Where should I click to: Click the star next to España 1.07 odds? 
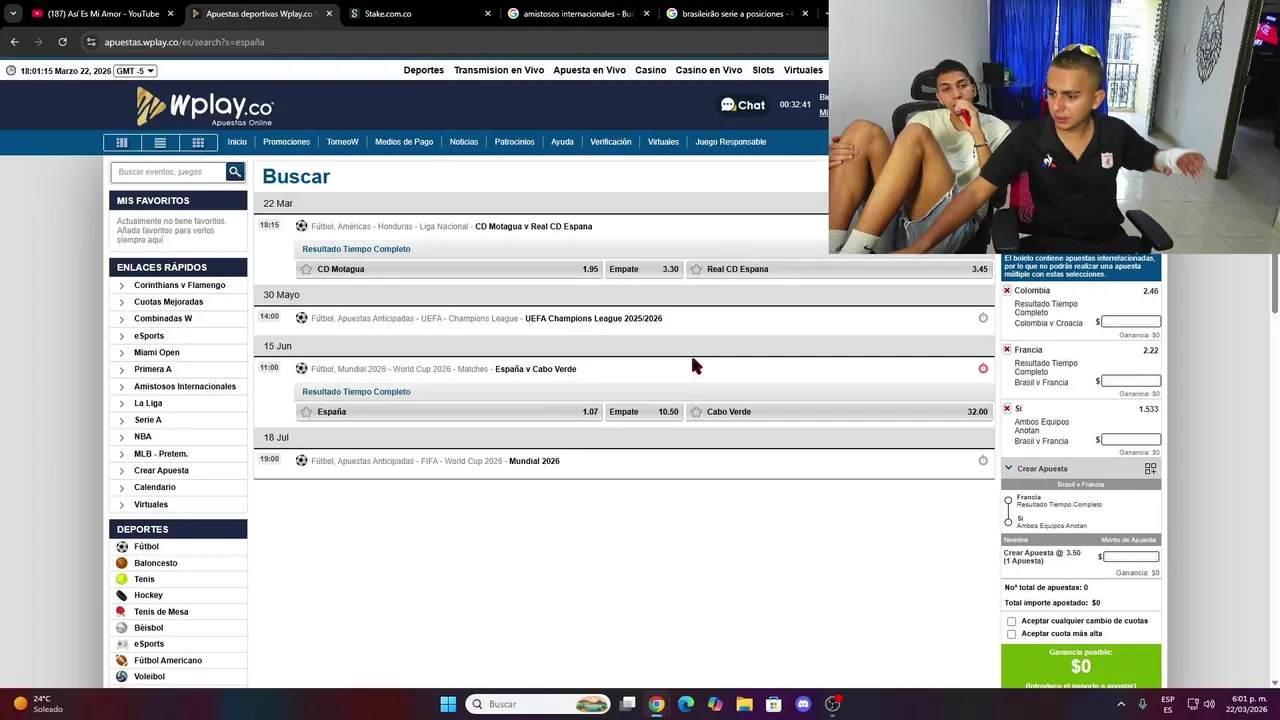coord(306,412)
